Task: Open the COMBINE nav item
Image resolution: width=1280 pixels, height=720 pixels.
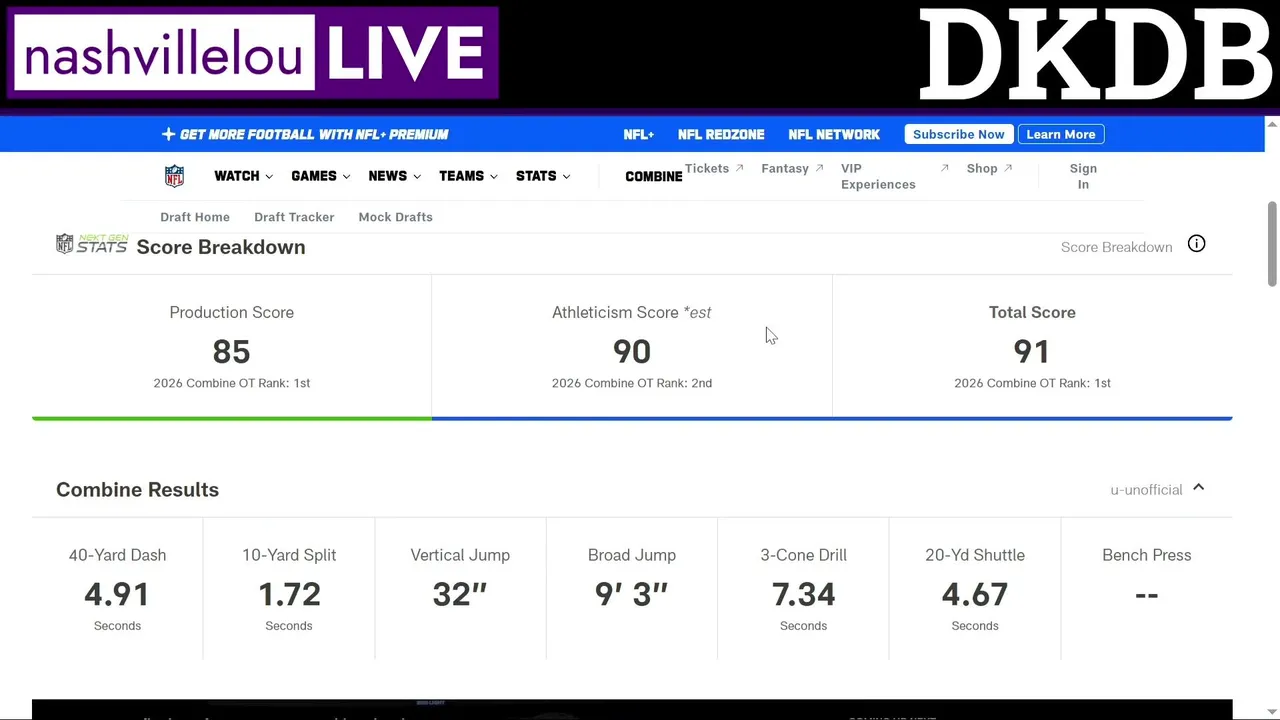Action: pyautogui.click(x=653, y=176)
